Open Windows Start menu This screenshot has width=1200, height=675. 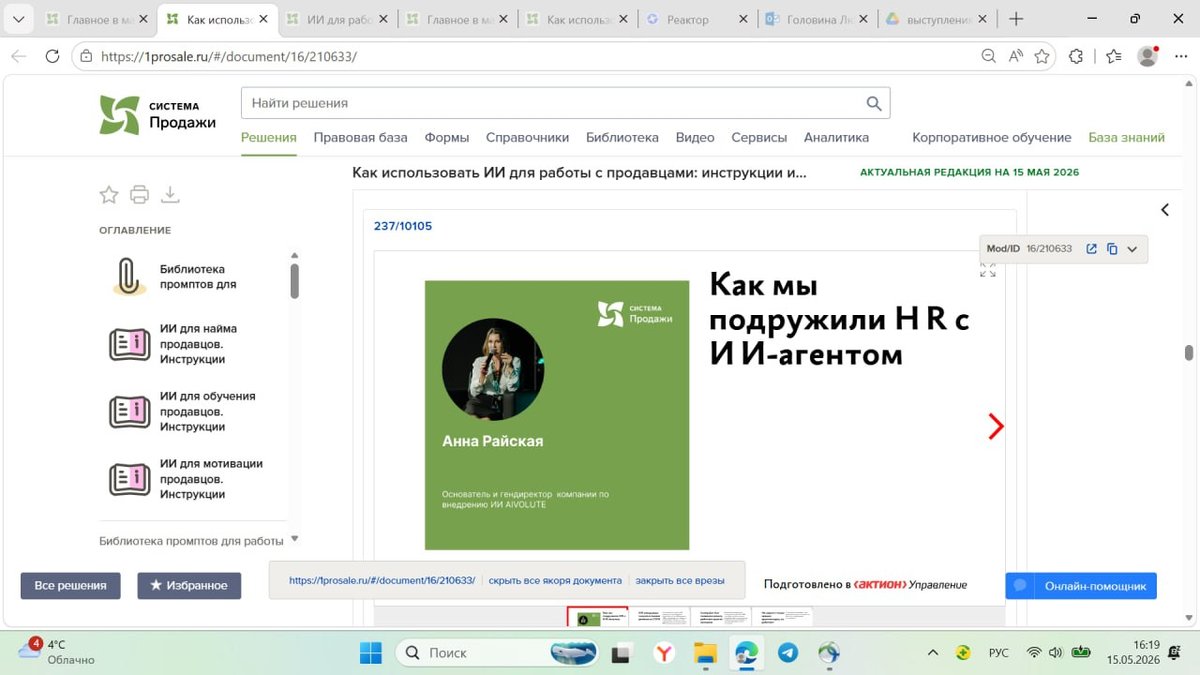pyautogui.click(x=370, y=653)
